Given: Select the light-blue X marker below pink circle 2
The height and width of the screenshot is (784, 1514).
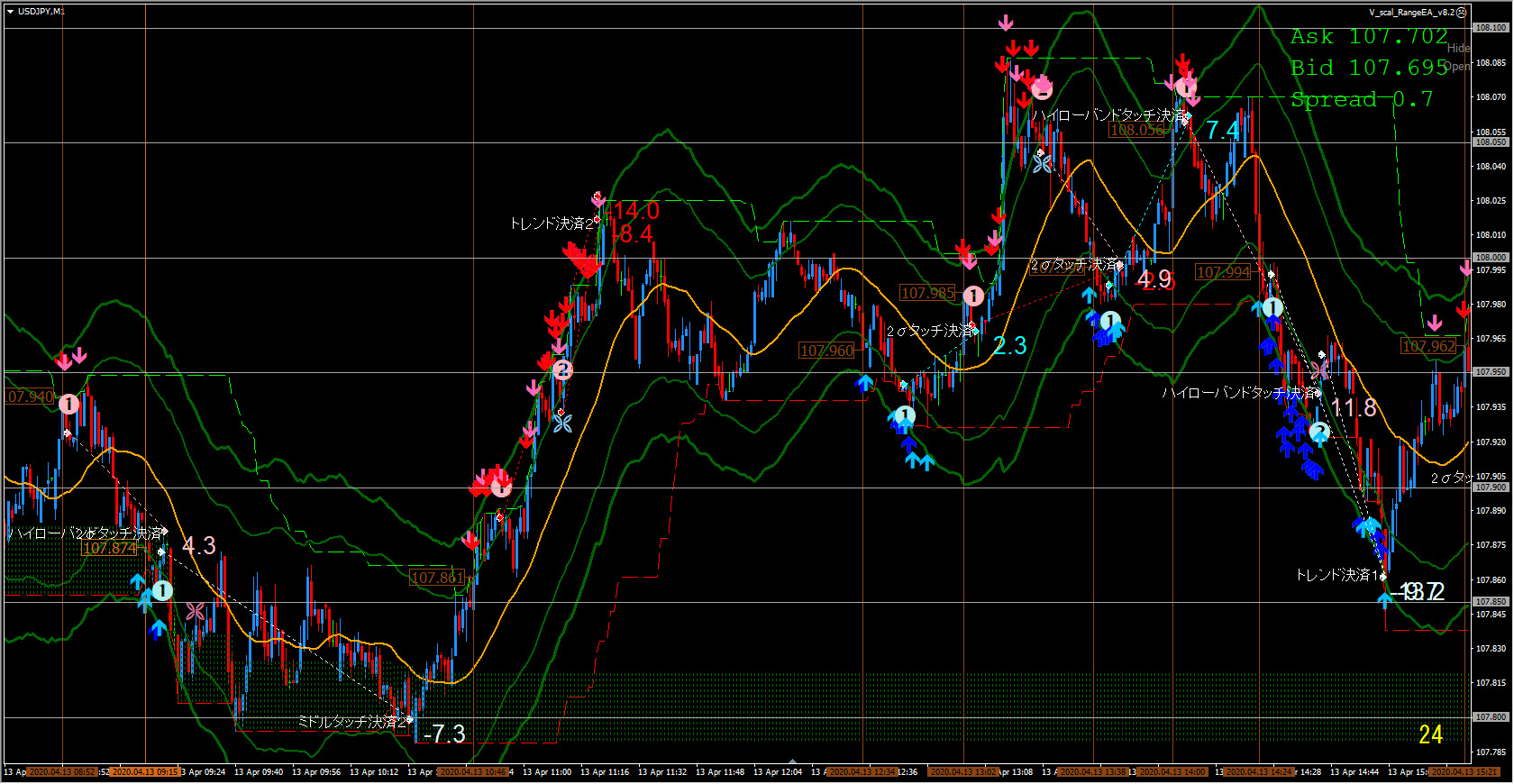Looking at the screenshot, I should point(562,423).
